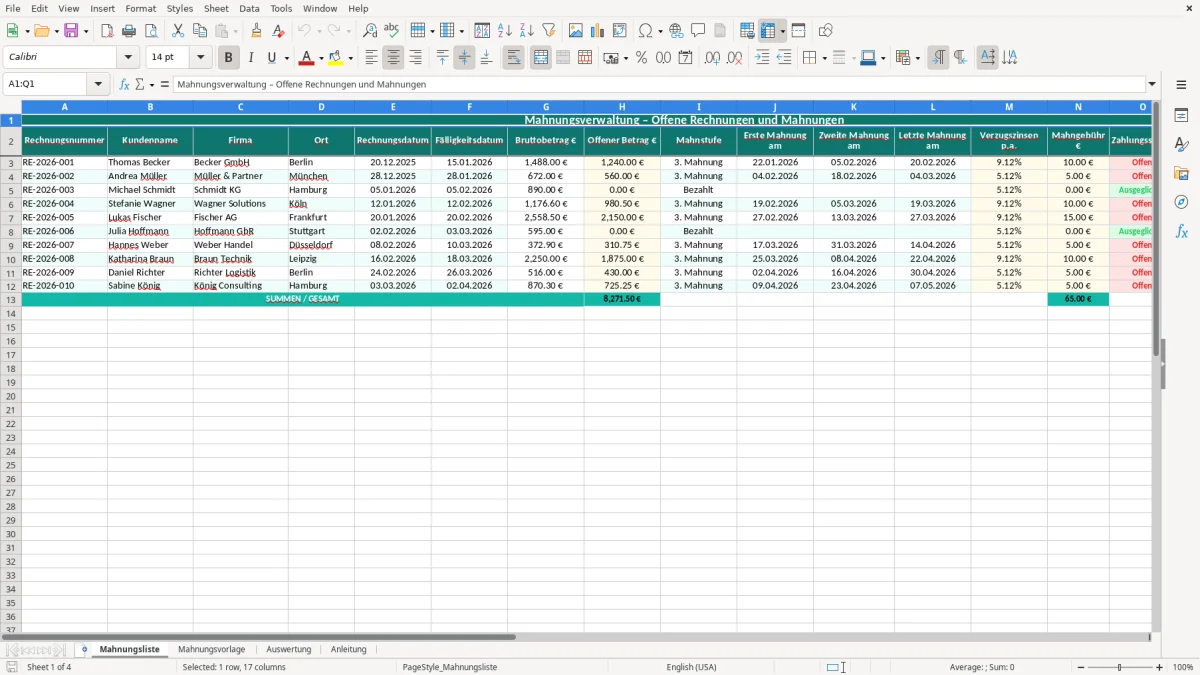The image size is (1200, 675).
Task: Insert a comment
Action: click(x=698, y=31)
